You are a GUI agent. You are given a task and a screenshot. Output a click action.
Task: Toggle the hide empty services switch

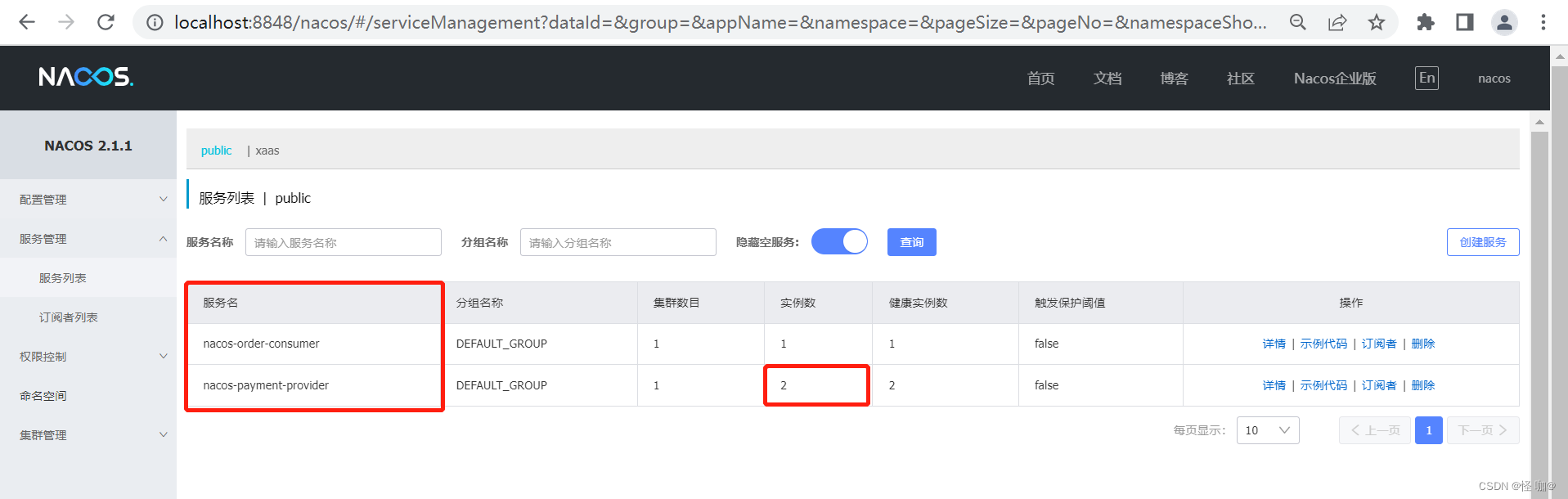[x=839, y=241]
